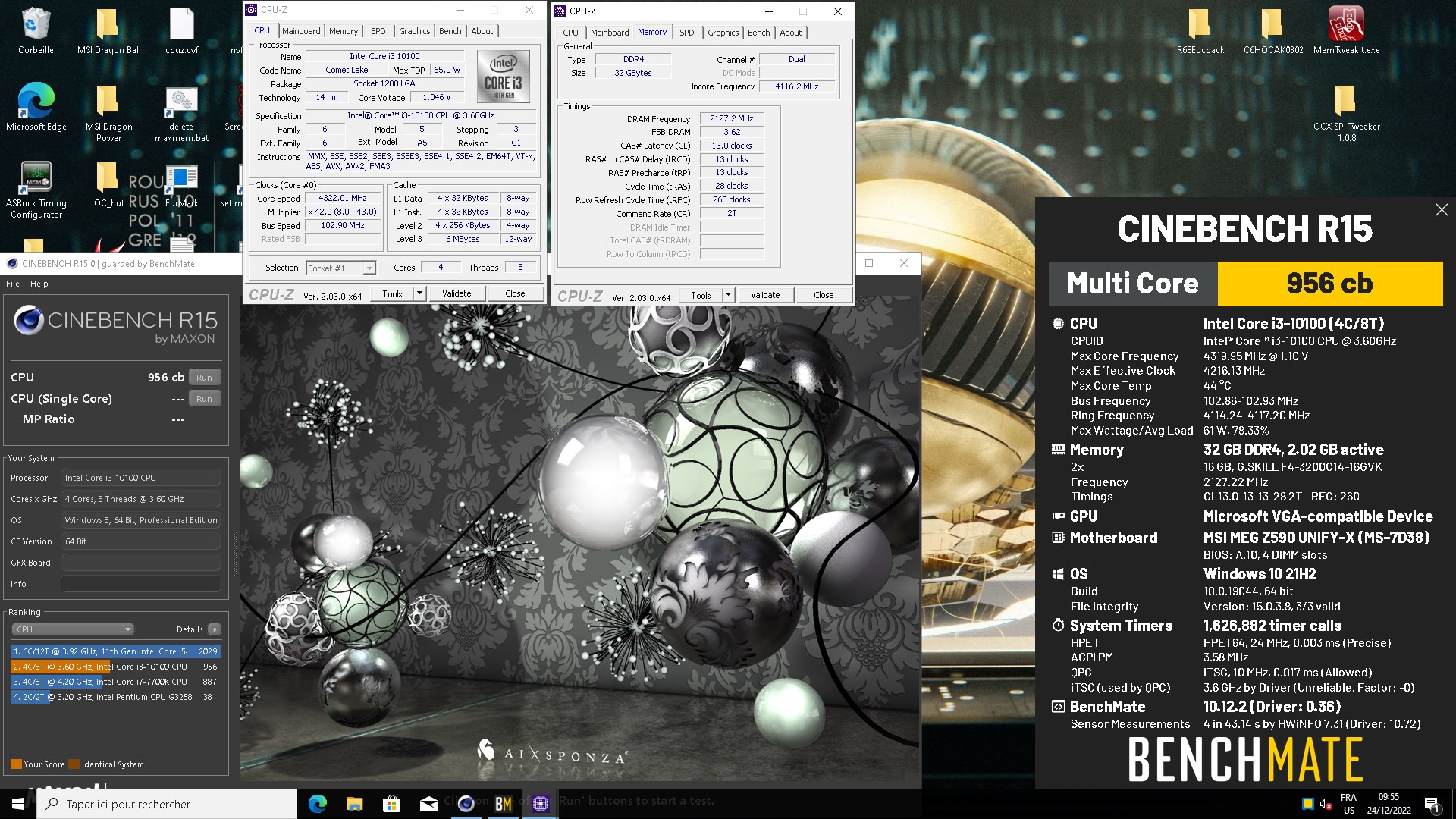
Task: Launch MemTweakIt.exe
Action: (1346, 31)
